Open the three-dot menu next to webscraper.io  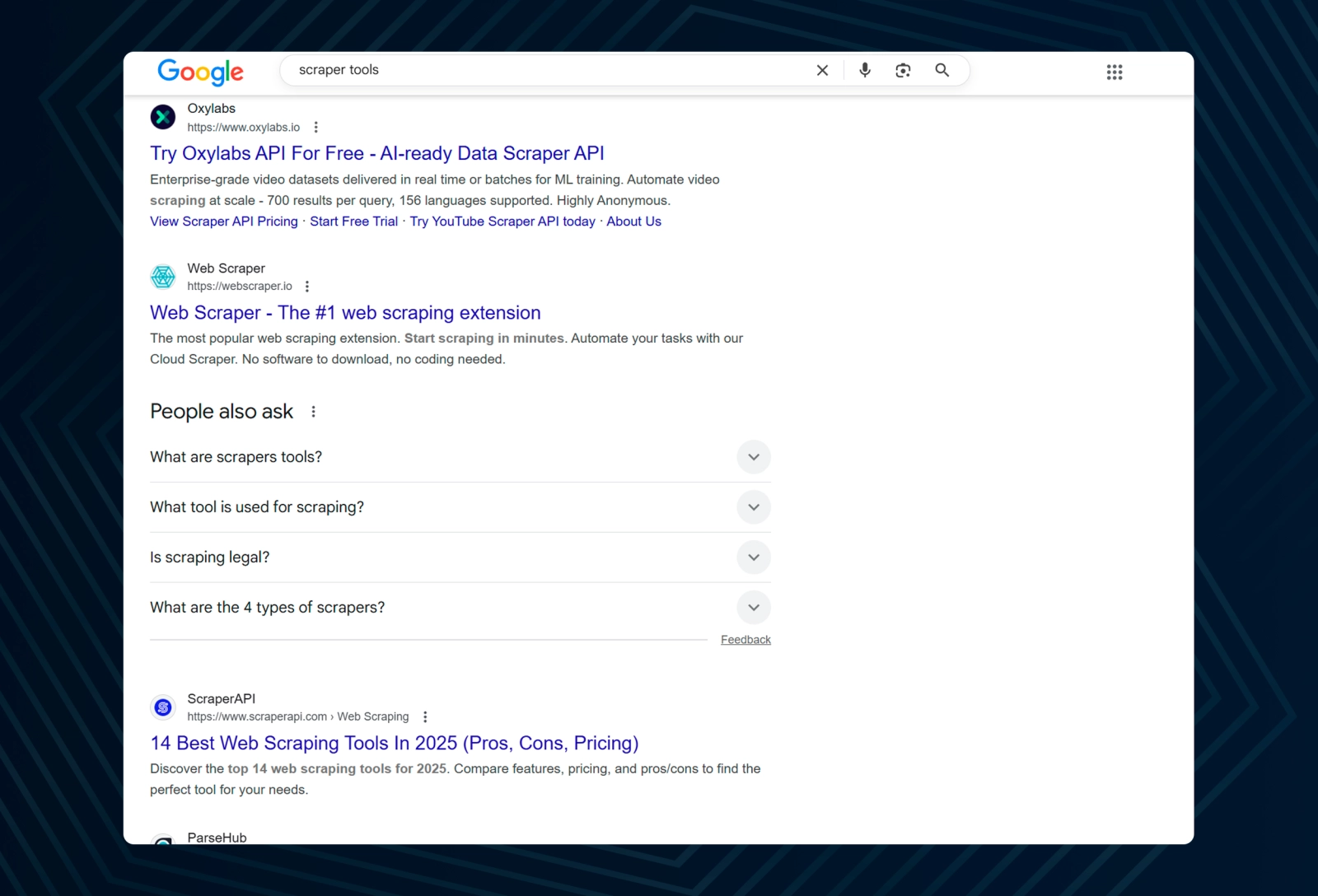[x=307, y=287]
